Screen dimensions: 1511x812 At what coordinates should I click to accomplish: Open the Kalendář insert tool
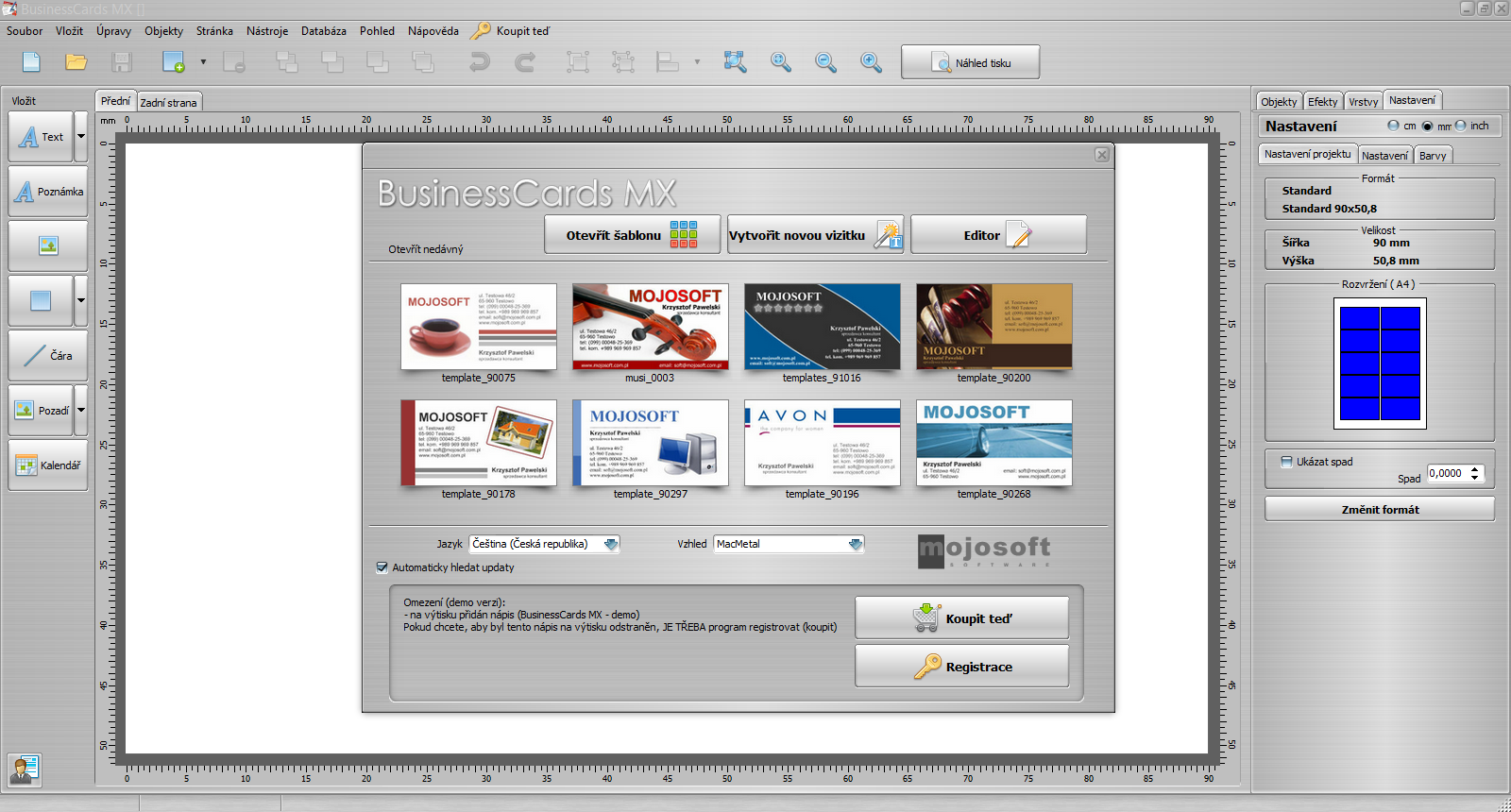tap(47, 465)
